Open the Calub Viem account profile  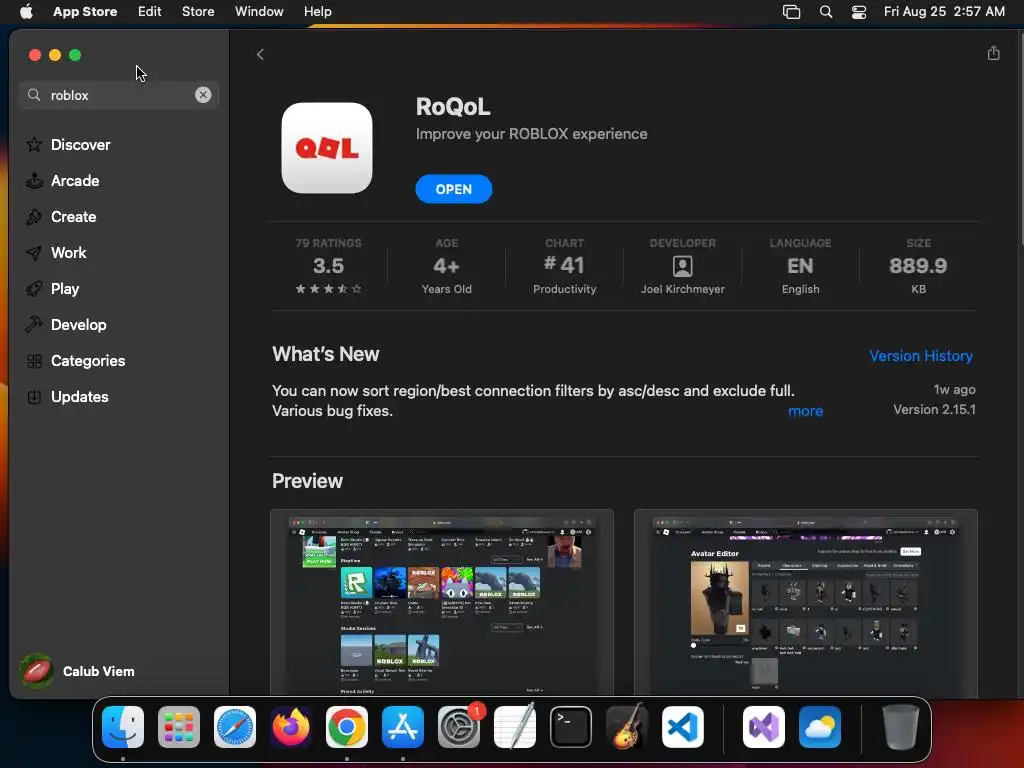78,671
